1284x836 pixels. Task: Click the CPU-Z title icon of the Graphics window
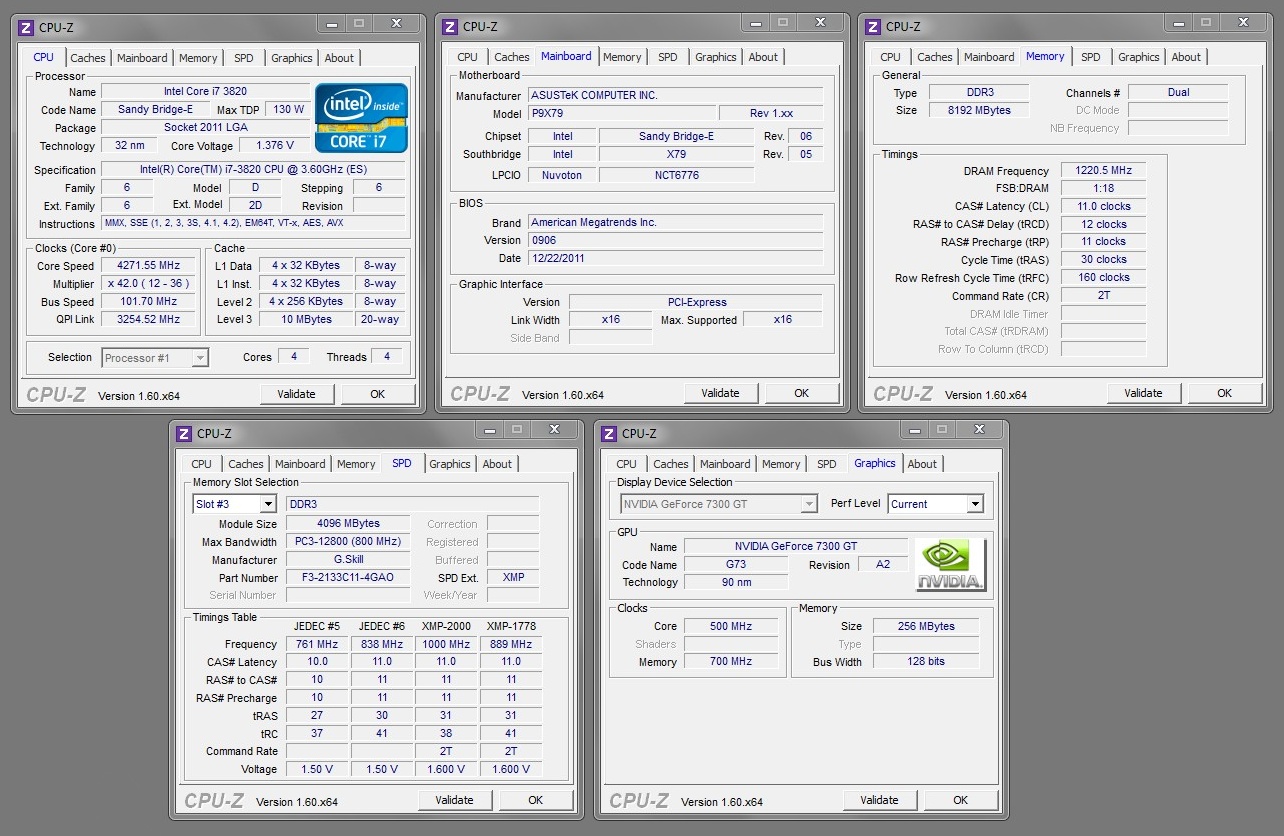pyautogui.click(x=609, y=433)
